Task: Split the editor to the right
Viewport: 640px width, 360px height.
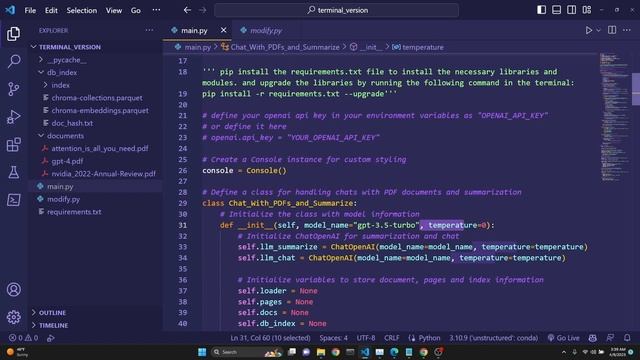Action: click(612, 30)
